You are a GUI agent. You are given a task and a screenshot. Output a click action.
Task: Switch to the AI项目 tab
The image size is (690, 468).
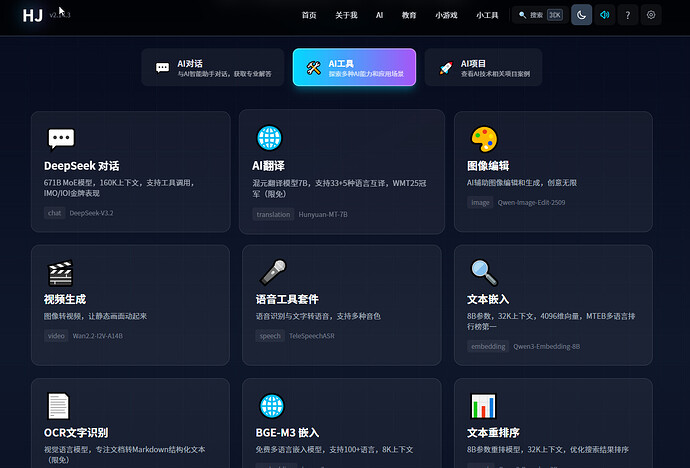pos(489,67)
